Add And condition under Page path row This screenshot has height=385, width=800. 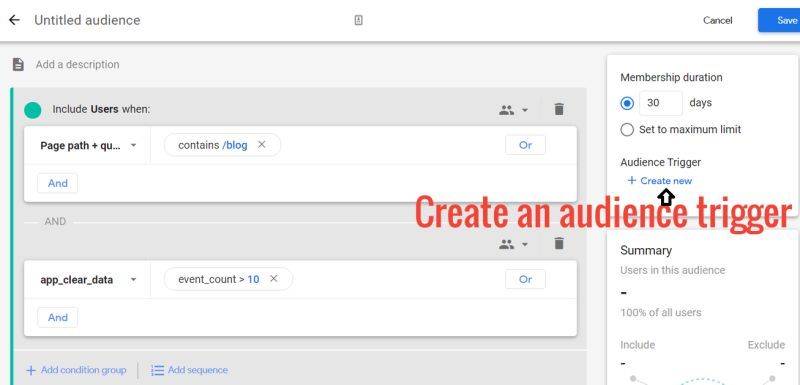pos(58,183)
